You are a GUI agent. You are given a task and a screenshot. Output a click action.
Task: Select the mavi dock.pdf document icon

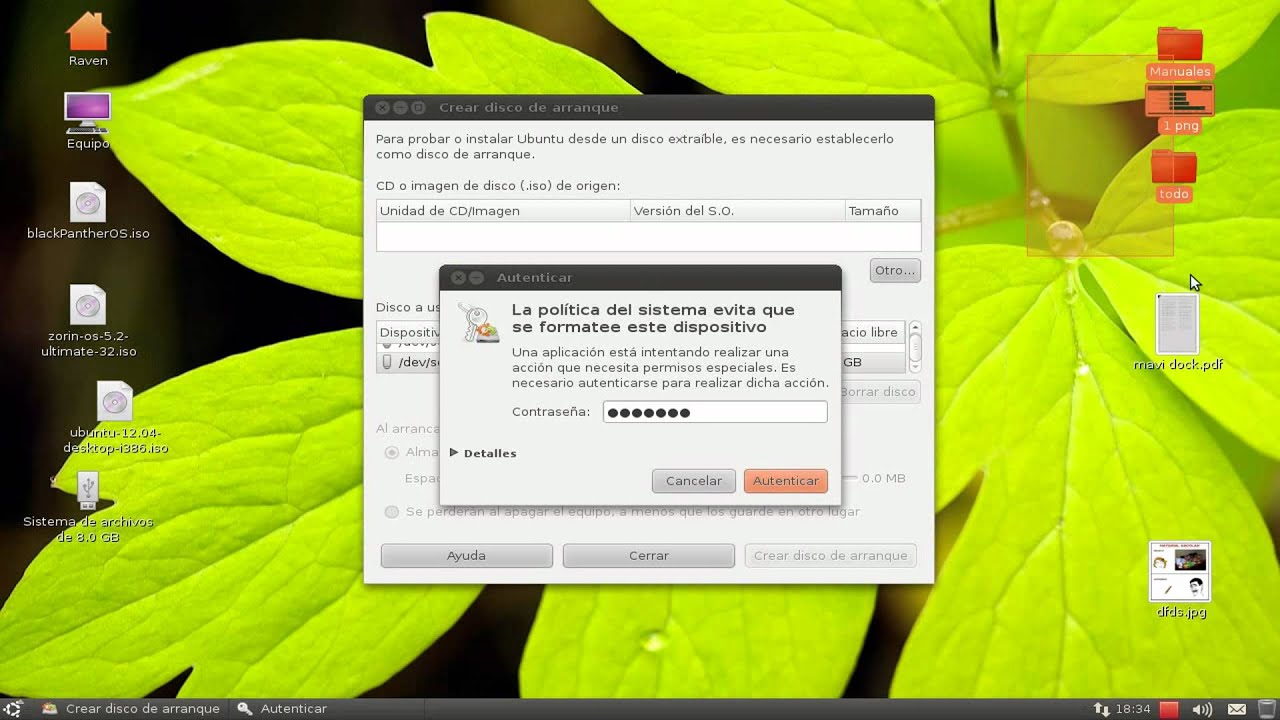tap(1177, 323)
